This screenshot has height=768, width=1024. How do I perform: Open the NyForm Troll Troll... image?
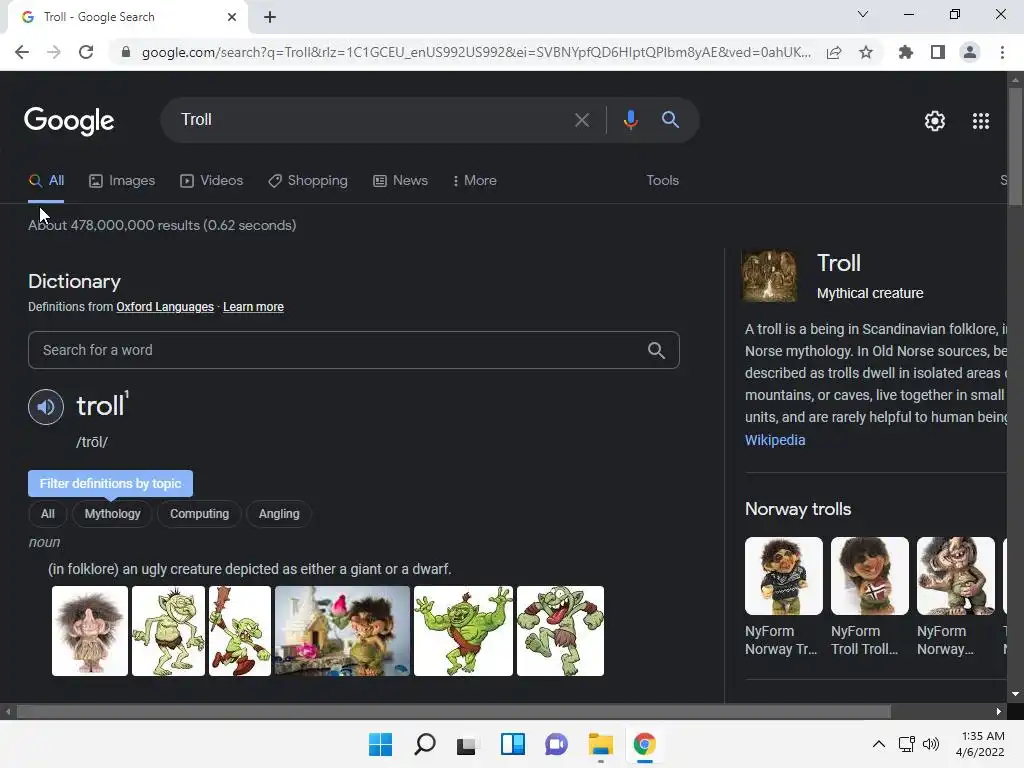tap(869, 576)
